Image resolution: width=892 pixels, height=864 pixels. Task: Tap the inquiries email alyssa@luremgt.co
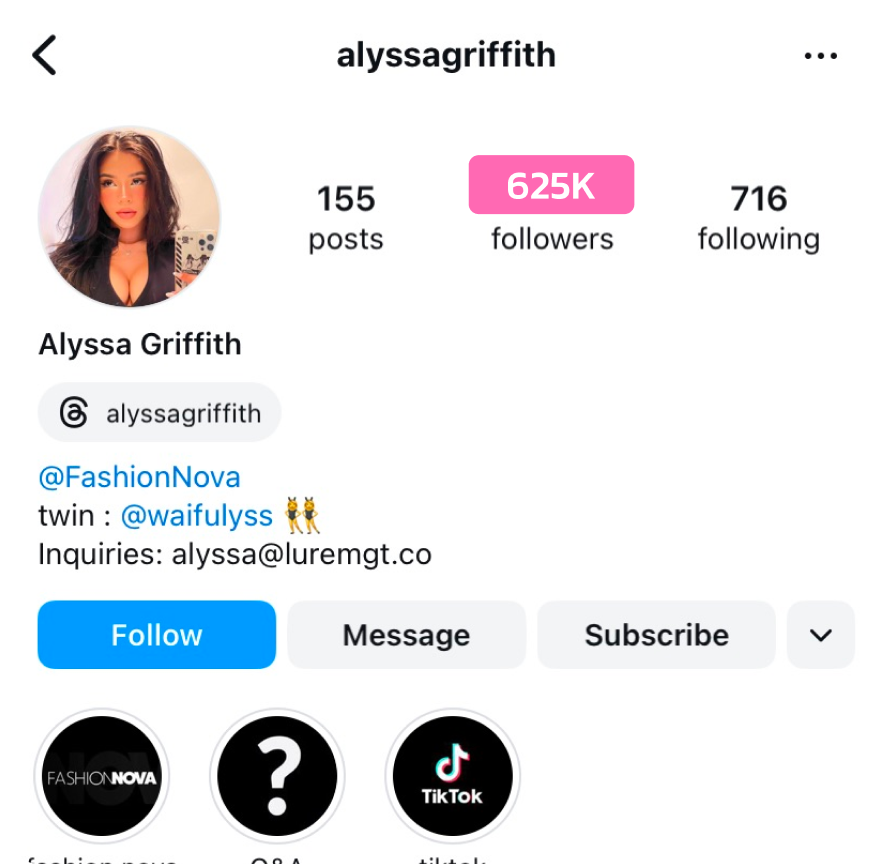pos(302,555)
